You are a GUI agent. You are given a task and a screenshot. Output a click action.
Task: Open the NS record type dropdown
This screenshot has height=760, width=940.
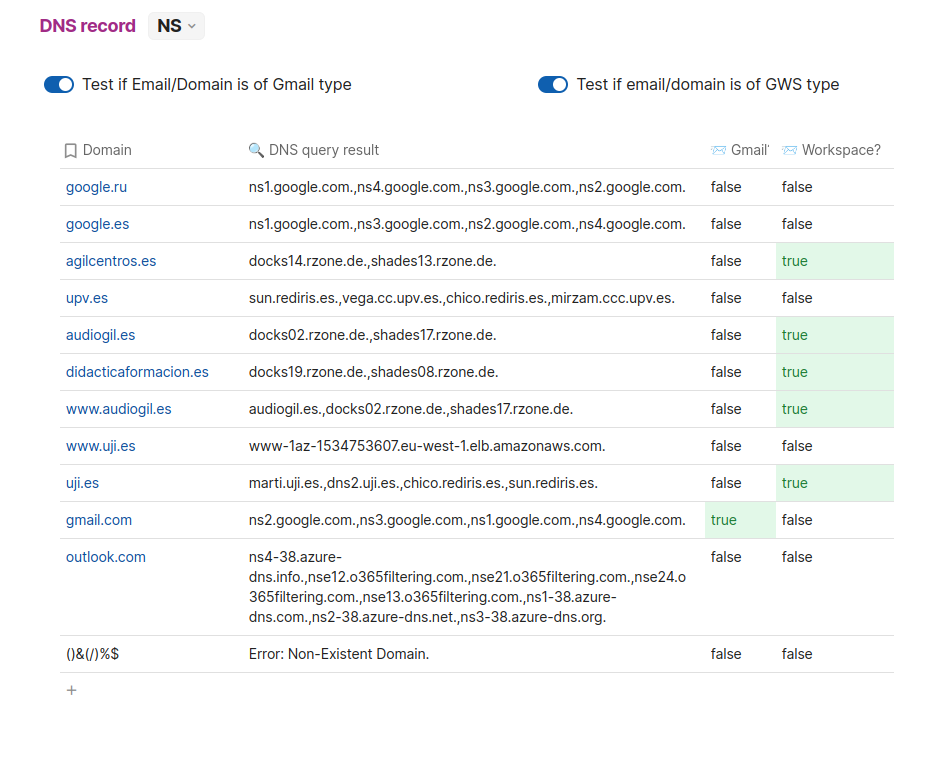(176, 26)
